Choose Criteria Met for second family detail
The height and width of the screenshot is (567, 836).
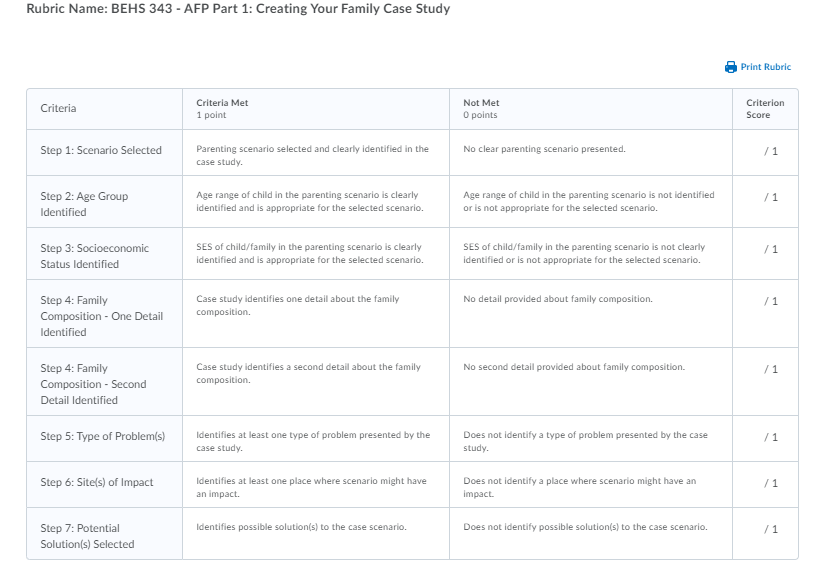(x=316, y=381)
